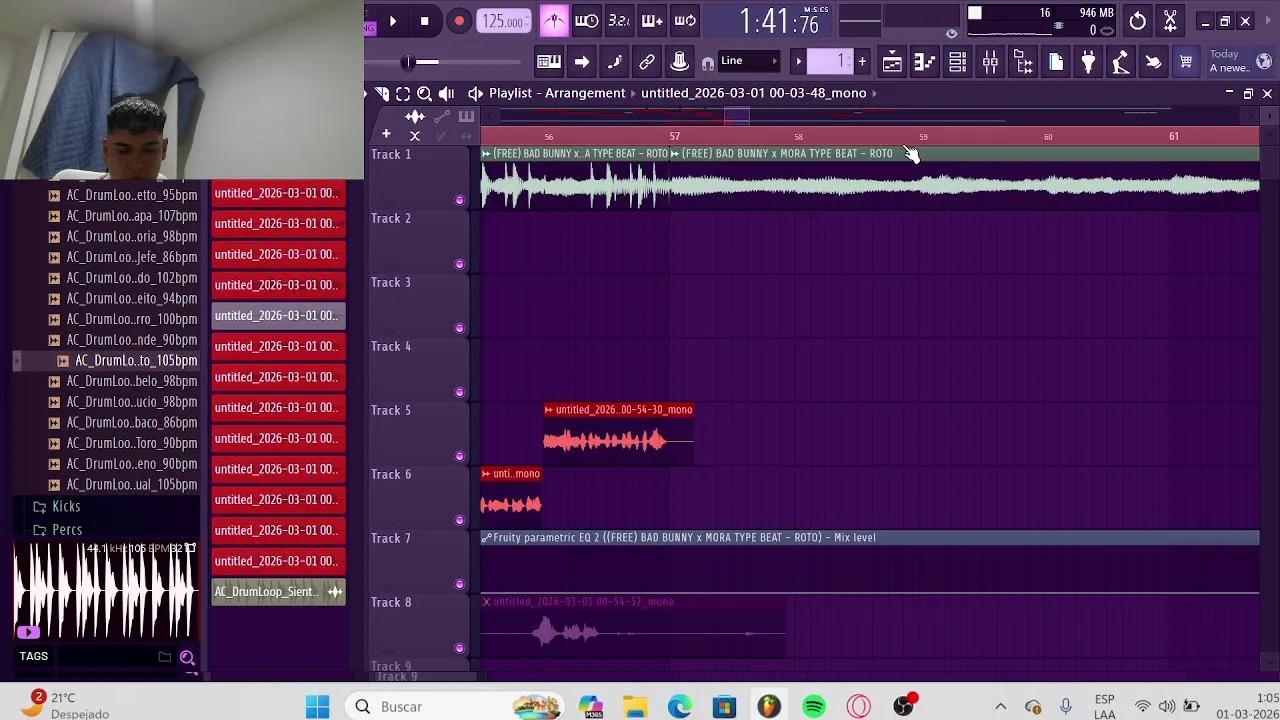
Task: Click the stamp tool icon
Action: pos(679,62)
